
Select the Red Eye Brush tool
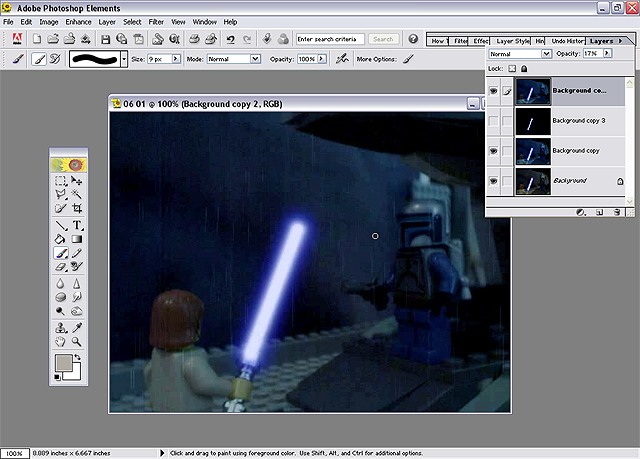click(76, 267)
